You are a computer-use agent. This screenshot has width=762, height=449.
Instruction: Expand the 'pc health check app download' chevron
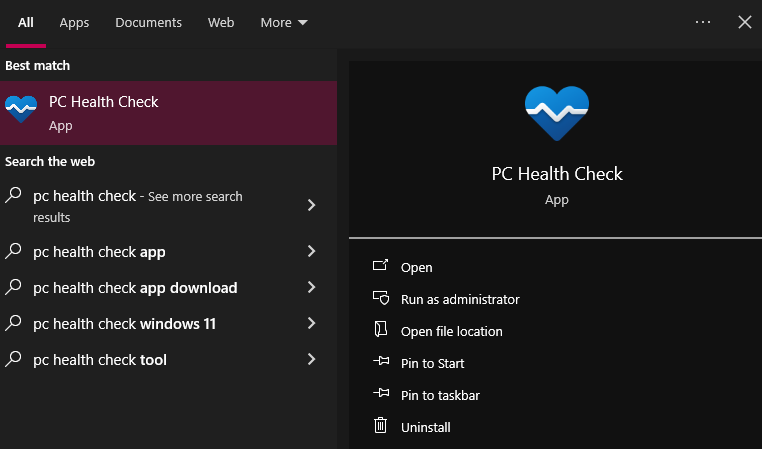312,287
